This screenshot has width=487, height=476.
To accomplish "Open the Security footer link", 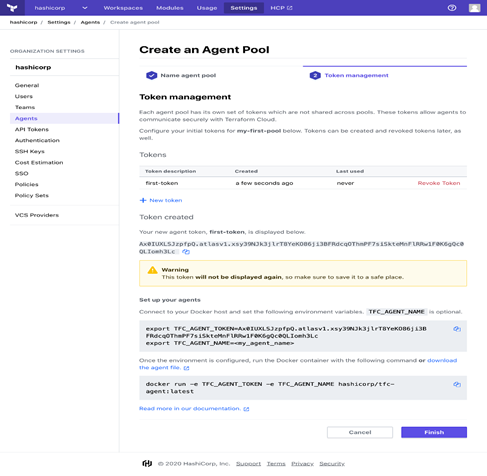I will [332, 464].
